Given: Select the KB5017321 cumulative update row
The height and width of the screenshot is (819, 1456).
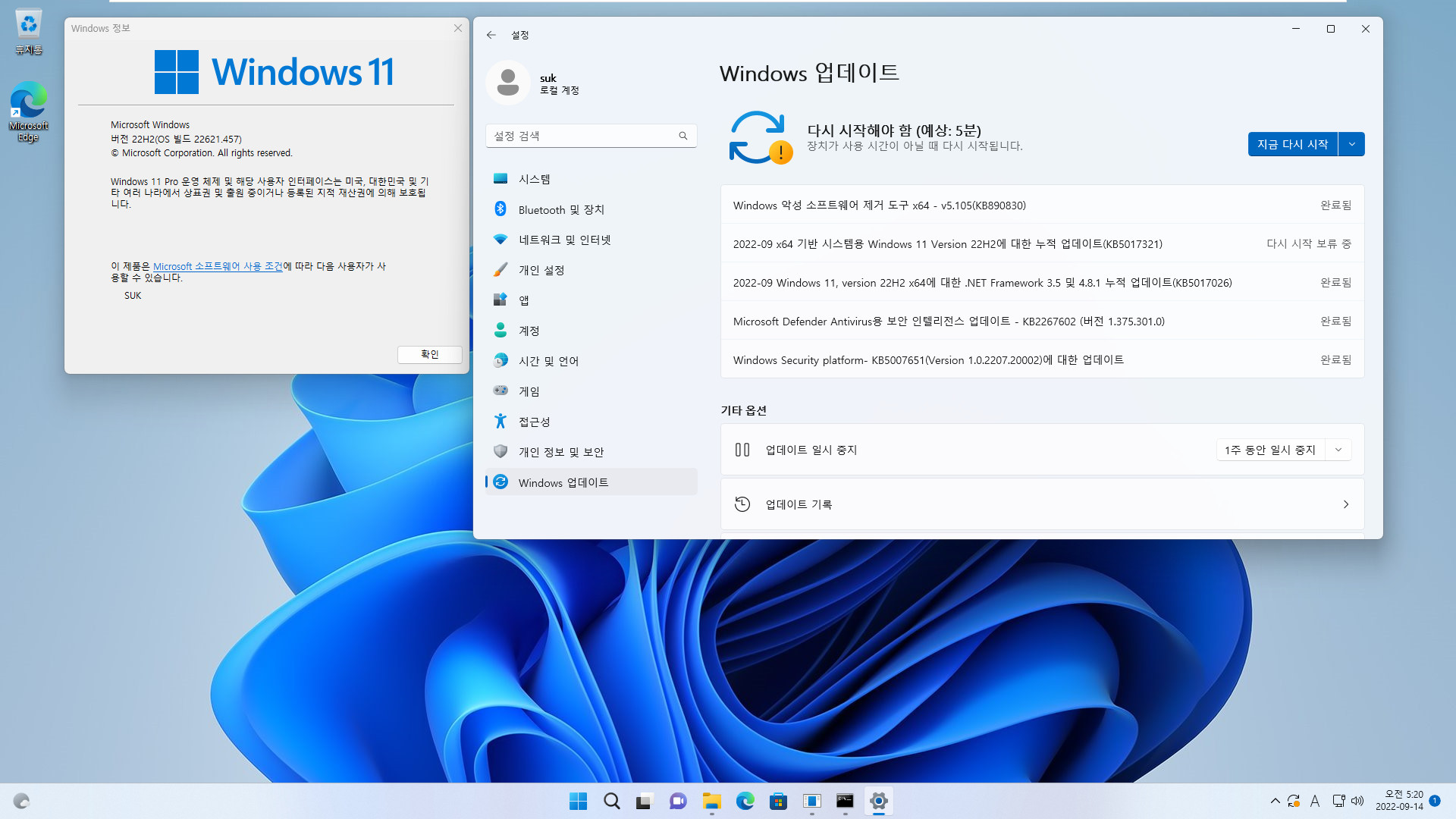Looking at the screenshot, I should click(1042, 243).
